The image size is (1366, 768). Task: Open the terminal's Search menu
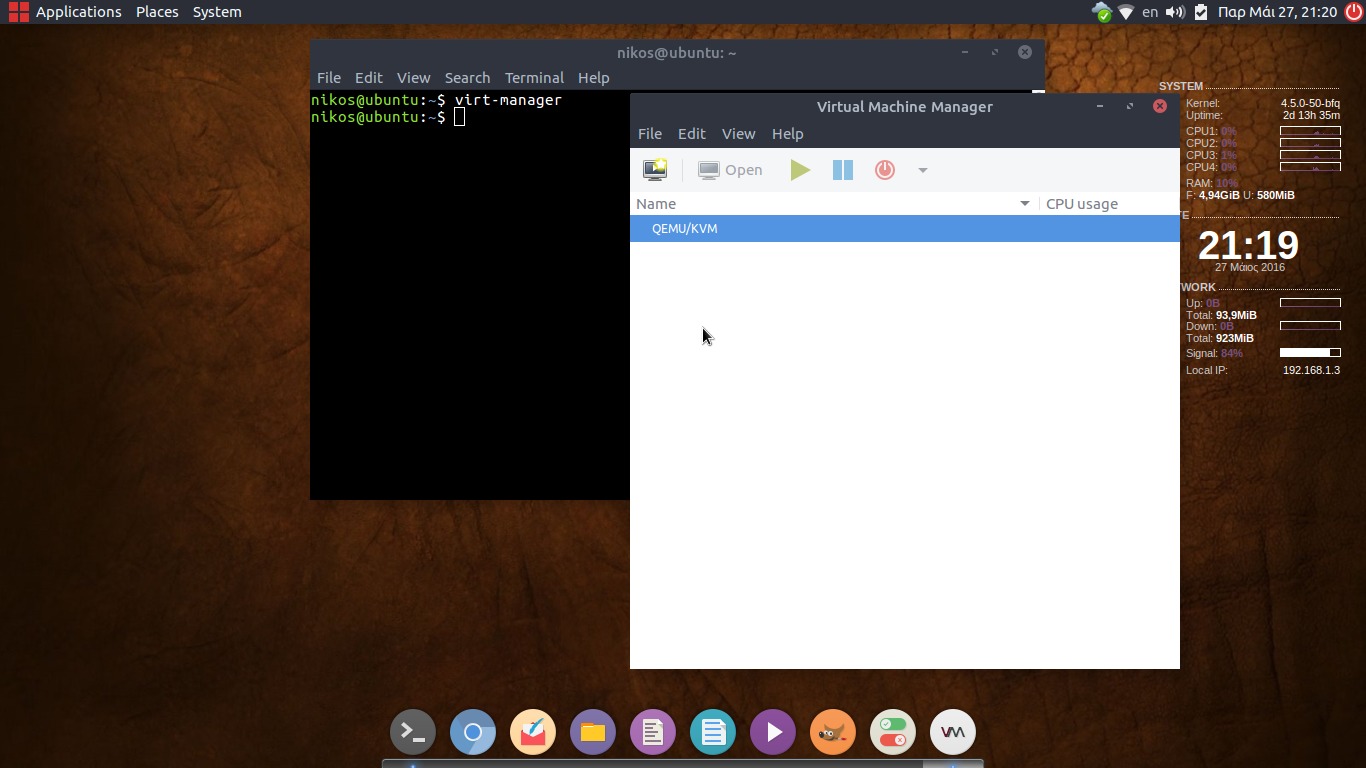(x=467, y=78)
